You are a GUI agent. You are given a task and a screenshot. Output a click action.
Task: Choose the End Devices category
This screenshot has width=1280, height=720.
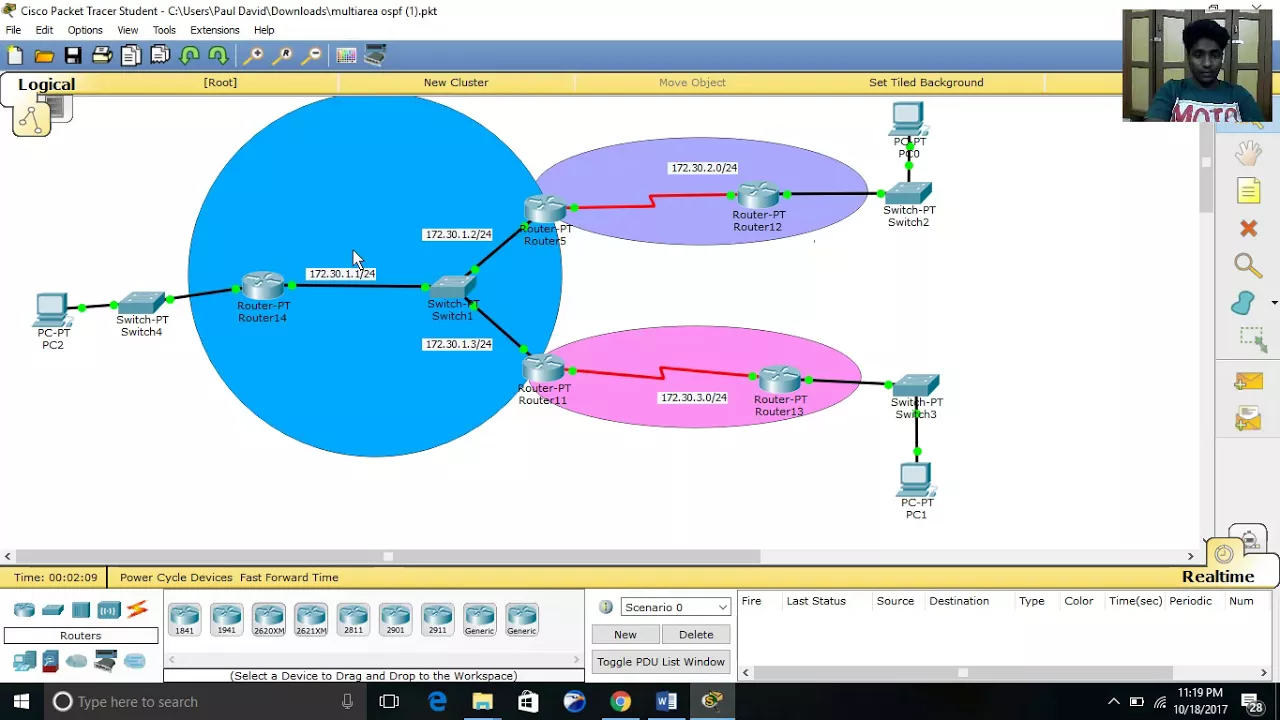pyautogui.click(x=24, y=661)
